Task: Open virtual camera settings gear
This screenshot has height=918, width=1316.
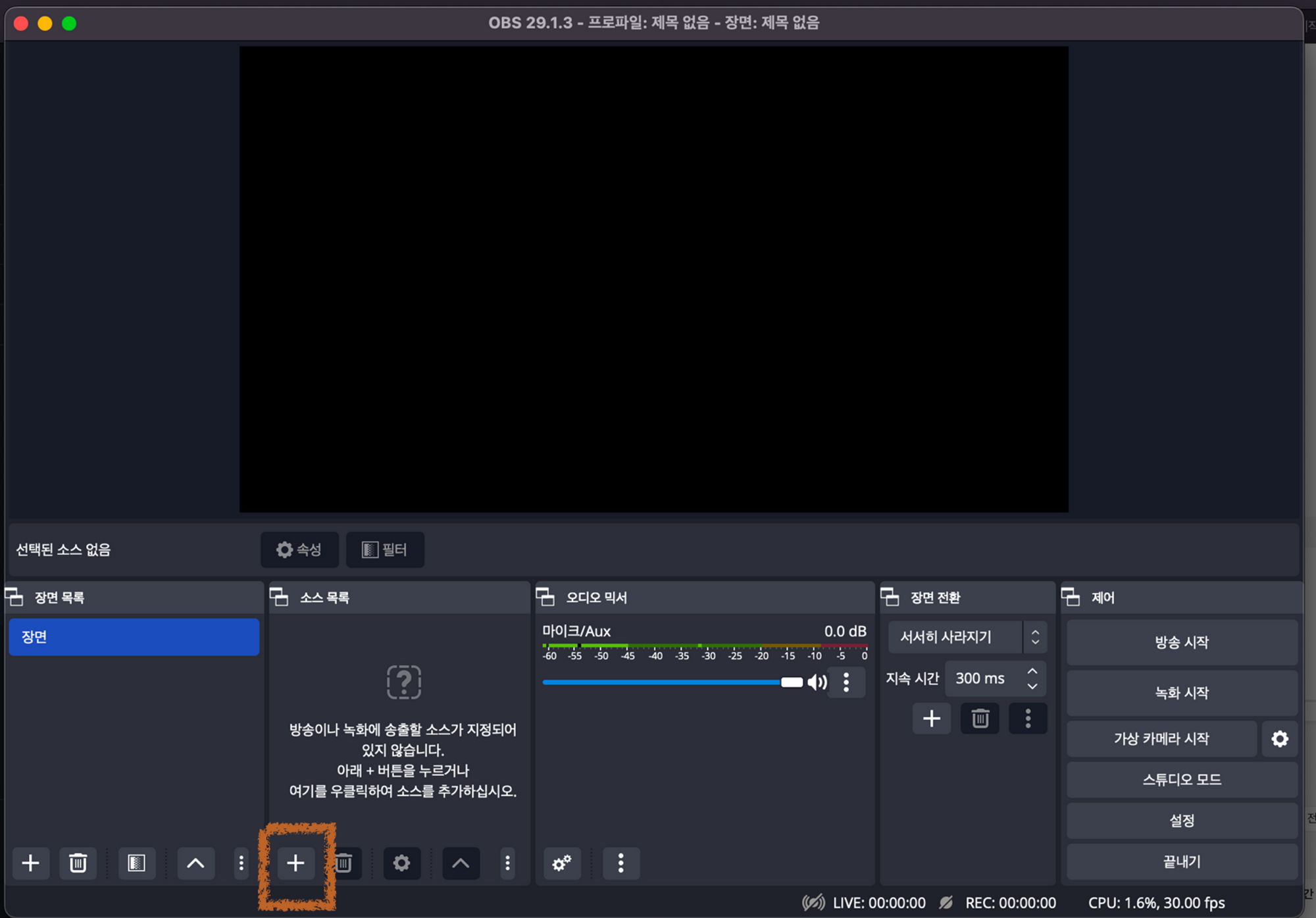Action: (x=1279, y=738)
